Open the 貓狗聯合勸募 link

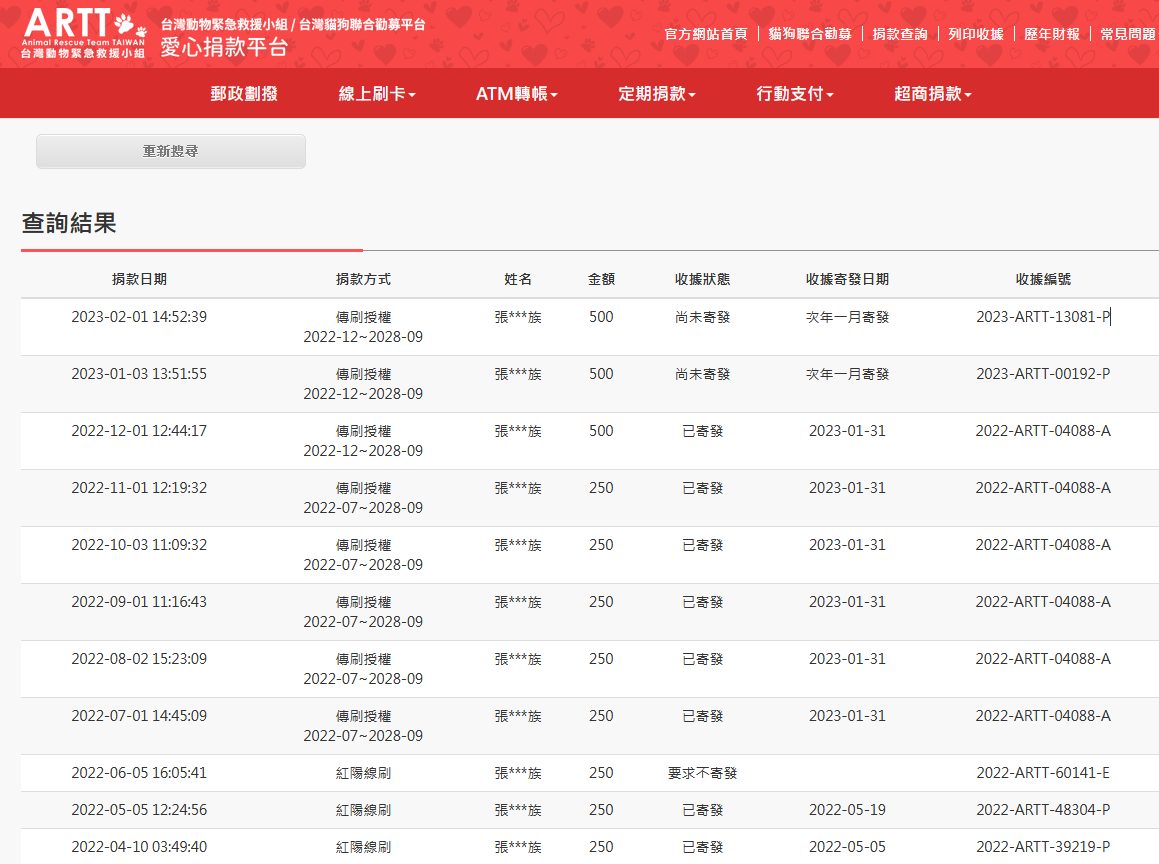click(810, 34)
